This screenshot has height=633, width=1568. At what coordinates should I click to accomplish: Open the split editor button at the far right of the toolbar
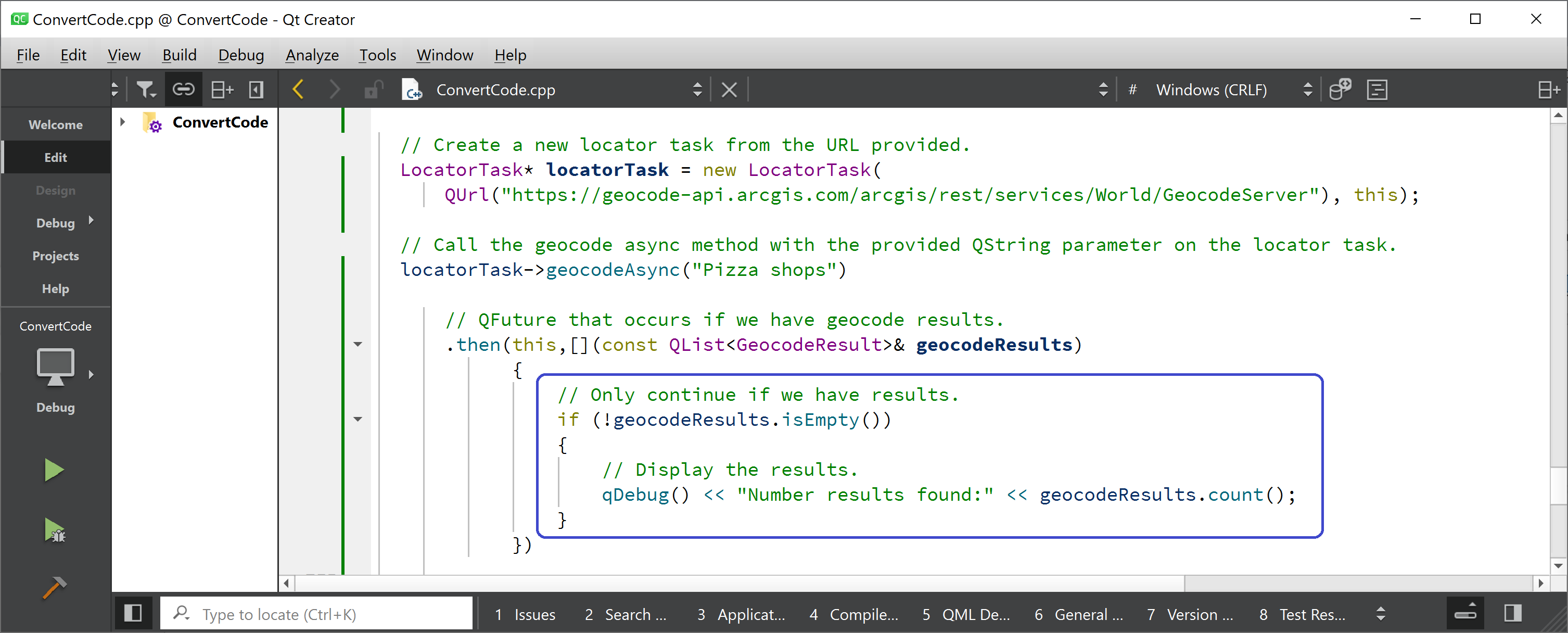pos(1549,90)
